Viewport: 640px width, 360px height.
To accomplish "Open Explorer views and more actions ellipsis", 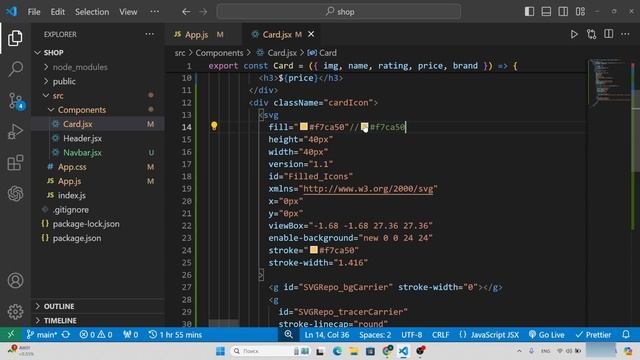I will [x=150, y=34].
